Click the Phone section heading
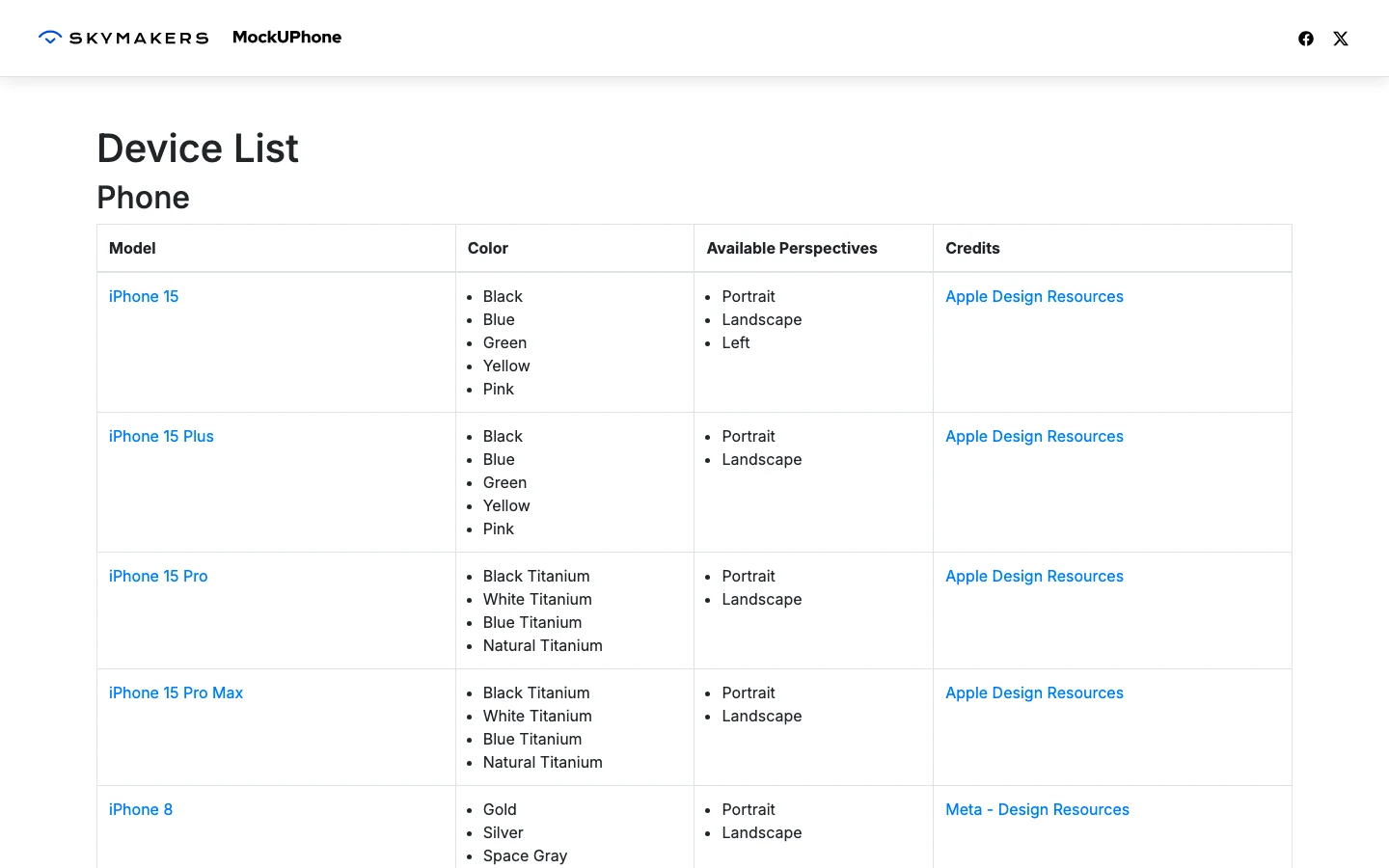This screenshot has width=1389, height=868. click(144, 197)
